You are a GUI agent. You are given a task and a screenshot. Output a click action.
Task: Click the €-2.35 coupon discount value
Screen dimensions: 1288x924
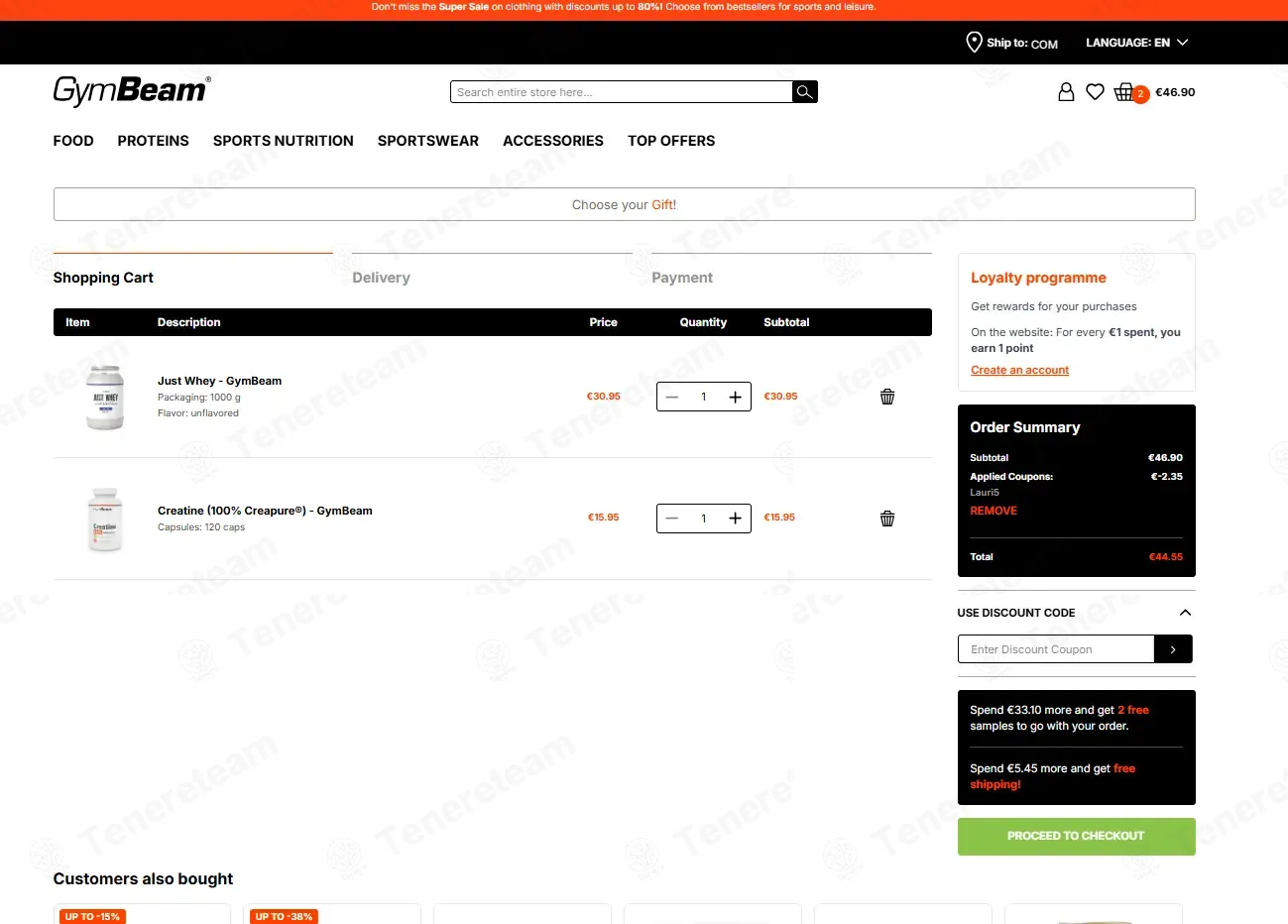[x=1166, y=477]
